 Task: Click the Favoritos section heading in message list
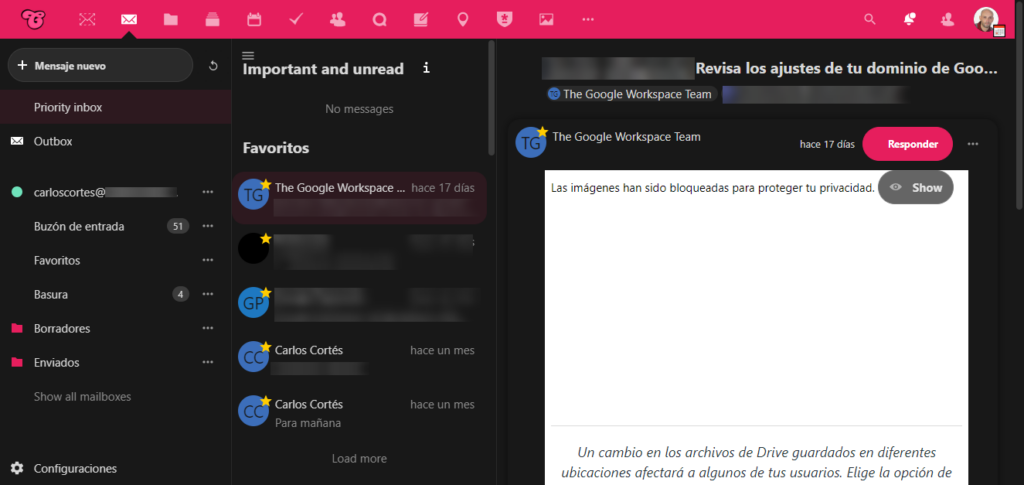coord(276,148)
